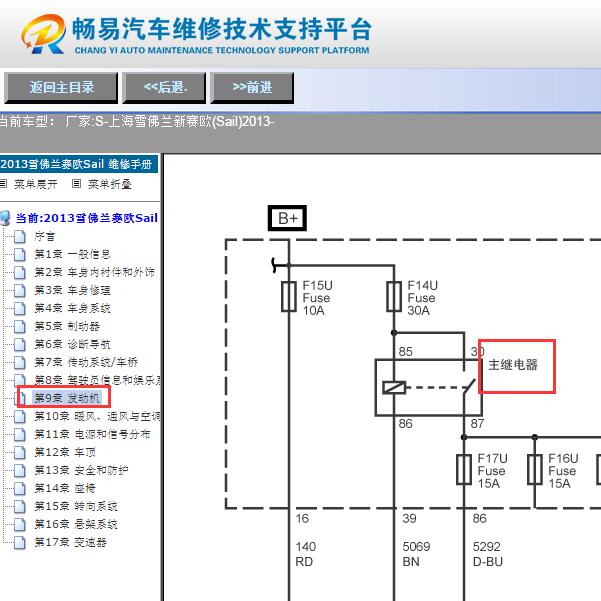
Task: Click the page icon beside 第12章 车顶
Action: [x=20, y=453]
